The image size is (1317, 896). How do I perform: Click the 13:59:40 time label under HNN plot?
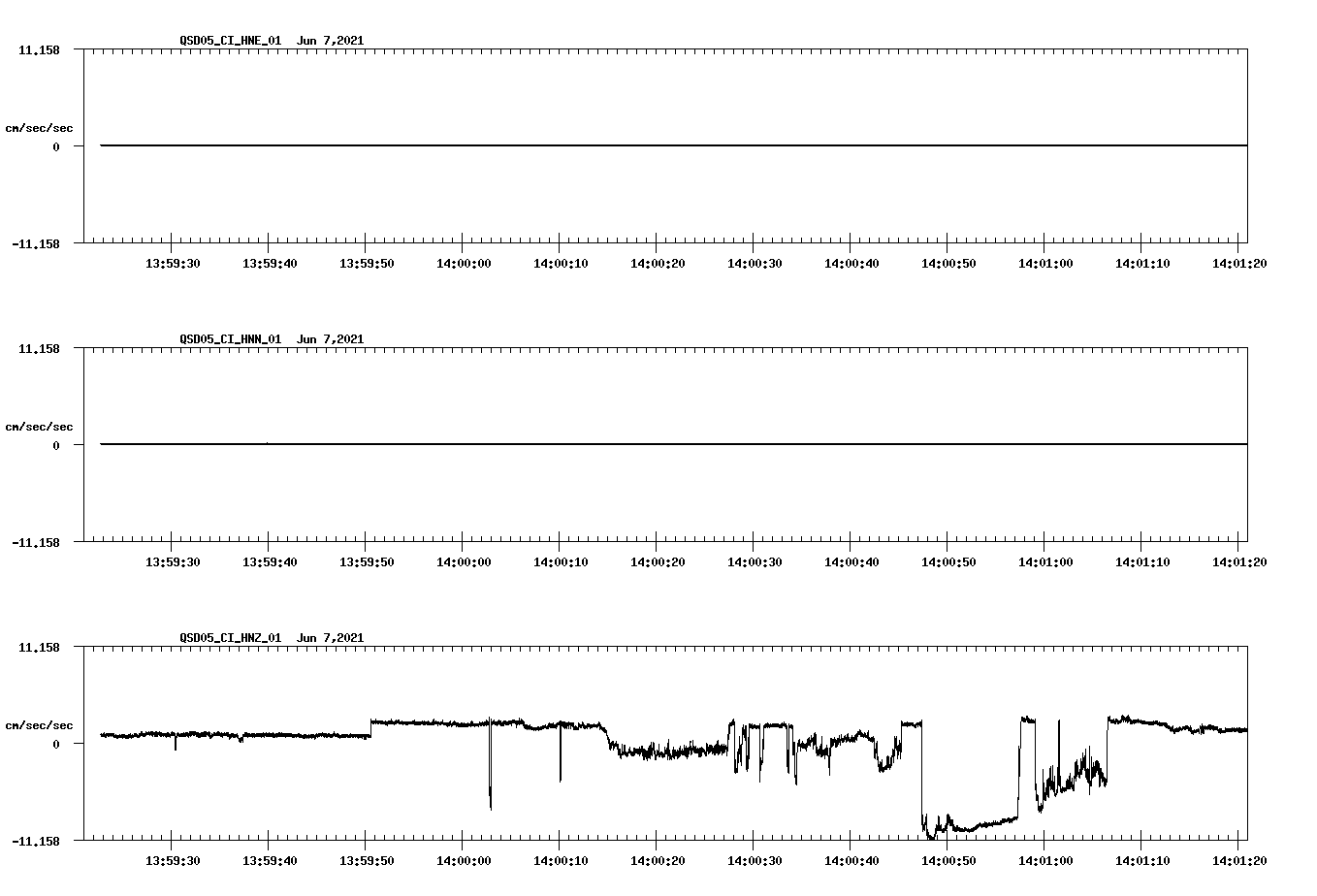coord(270,561)
